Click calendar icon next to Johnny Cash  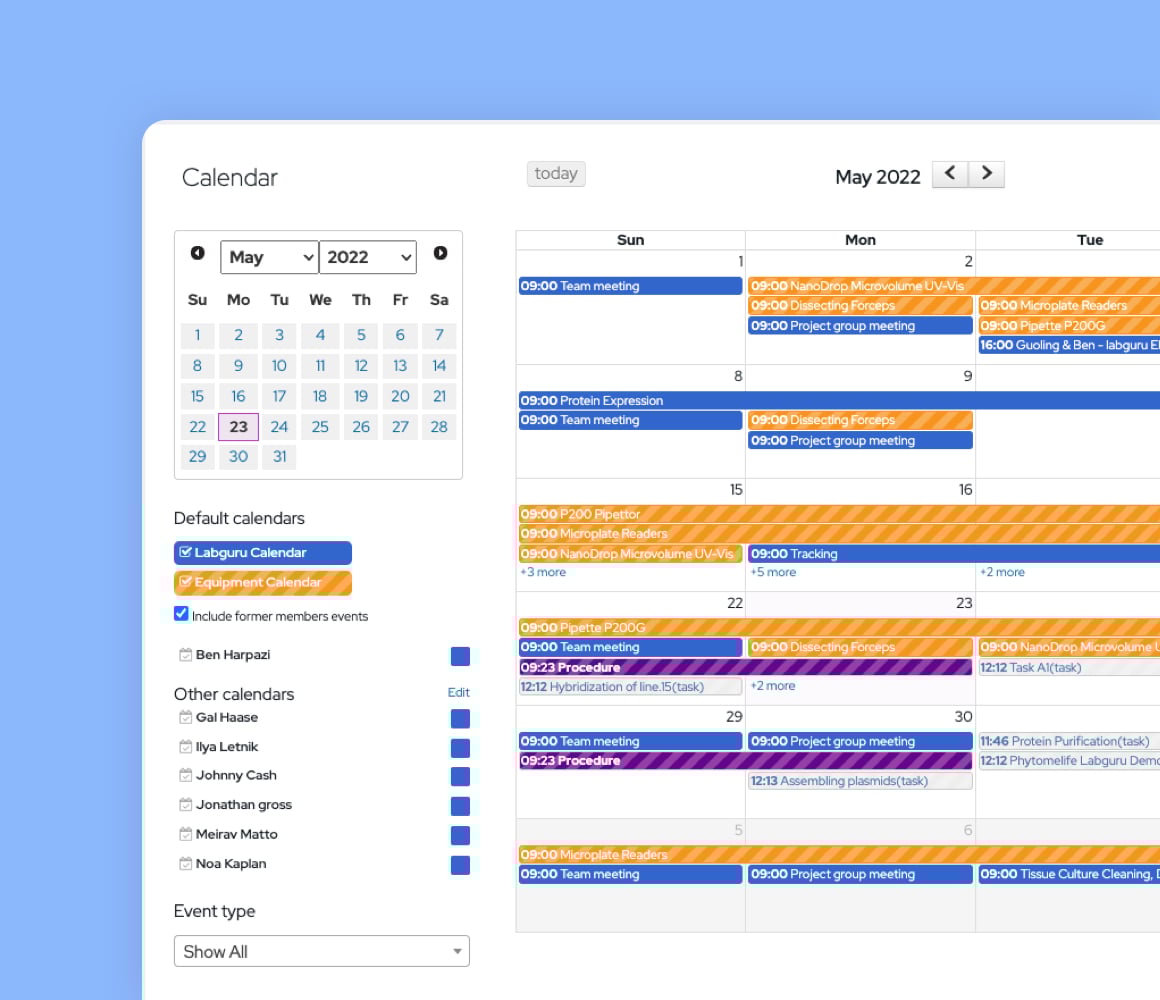[x=185, y=776]
